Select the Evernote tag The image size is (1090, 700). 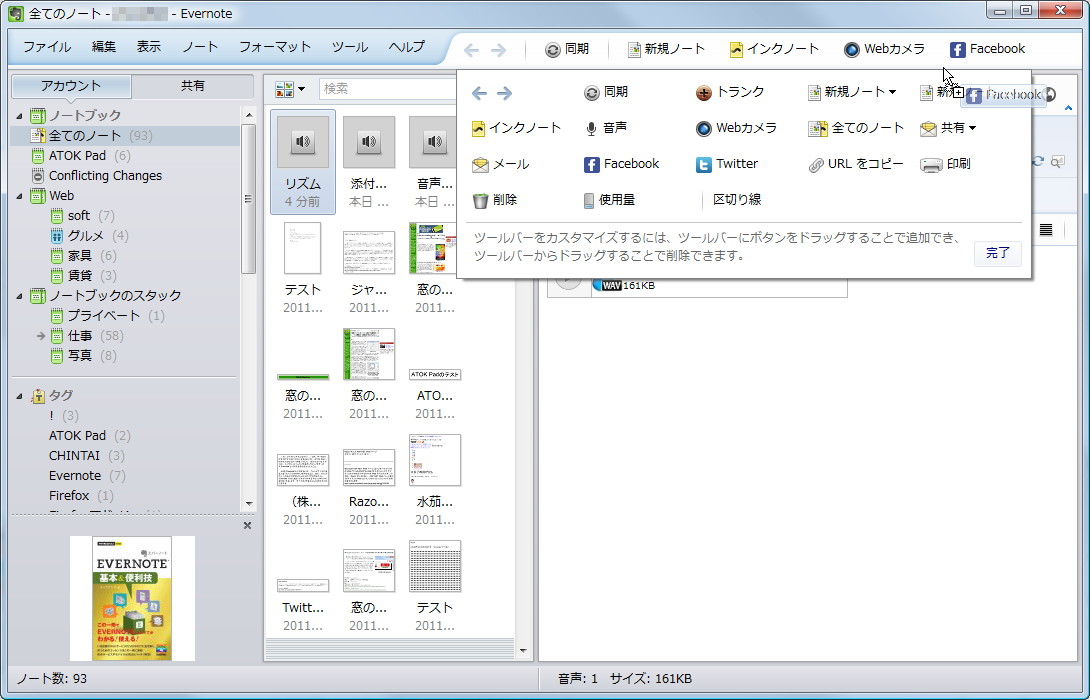(x=75, y=476)
